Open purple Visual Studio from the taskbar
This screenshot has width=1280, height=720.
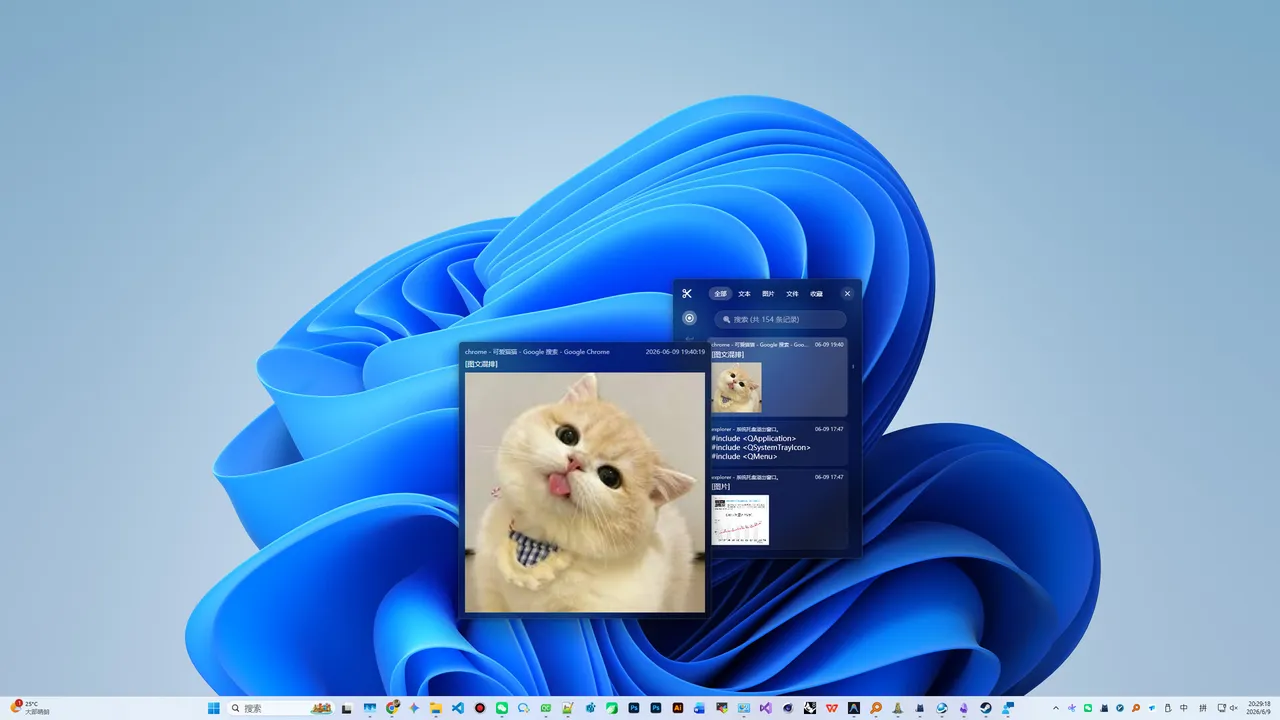point(765,708)
